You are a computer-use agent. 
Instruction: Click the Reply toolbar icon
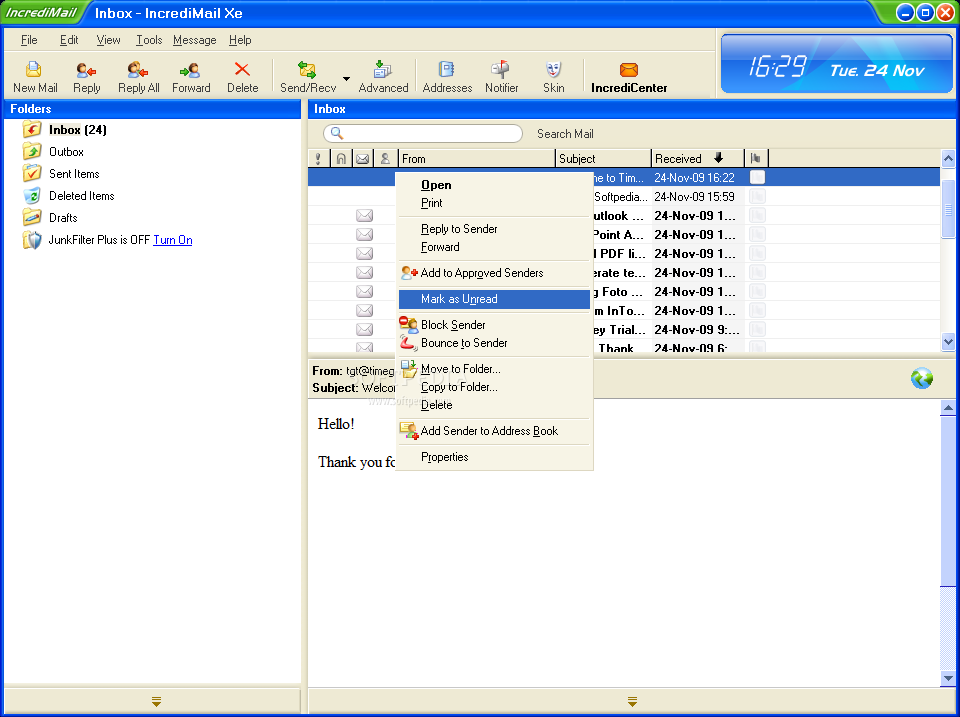tap(86, 70)
